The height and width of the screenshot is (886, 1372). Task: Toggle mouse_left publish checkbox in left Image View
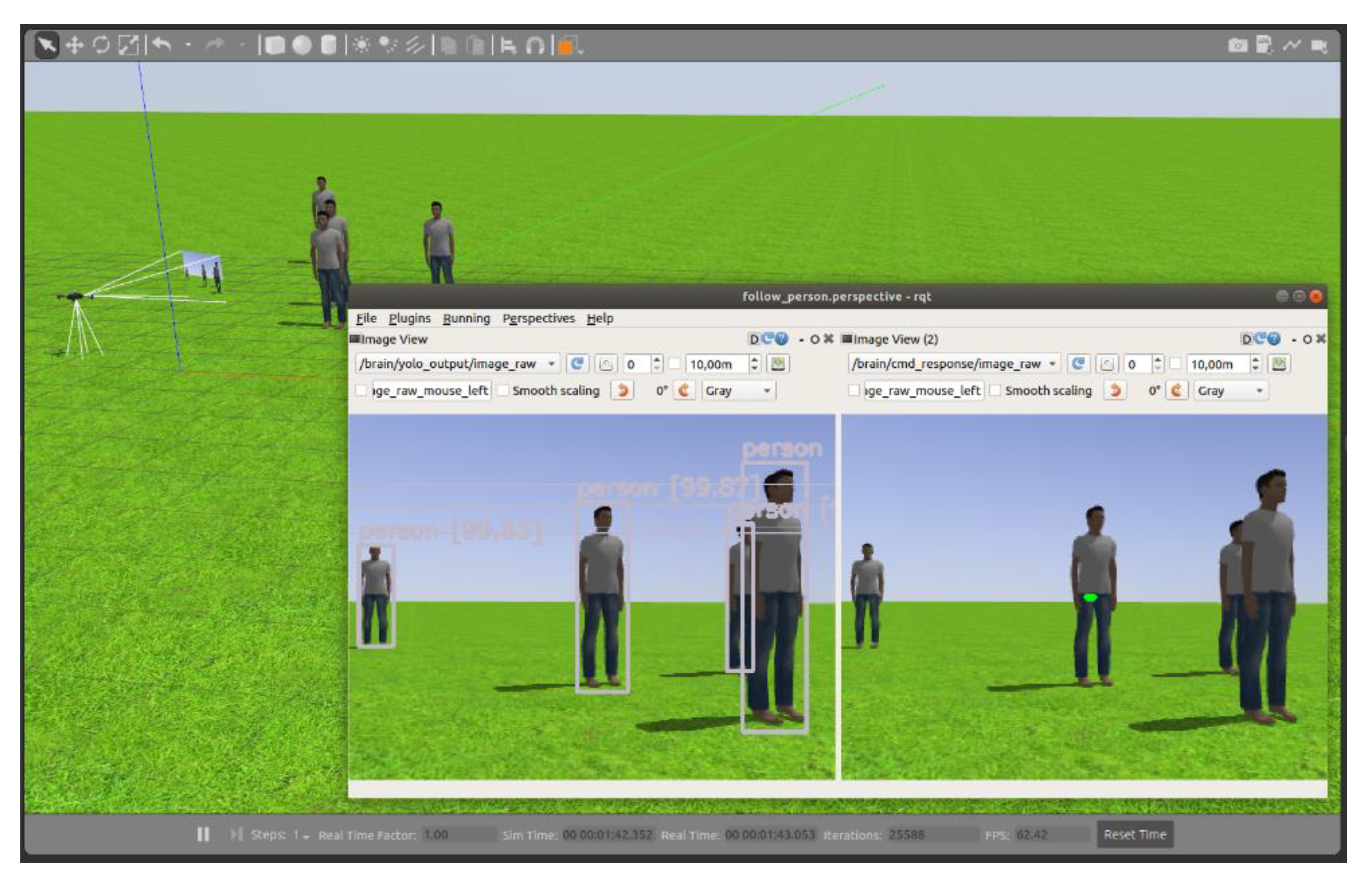click(x=361, y=391)
